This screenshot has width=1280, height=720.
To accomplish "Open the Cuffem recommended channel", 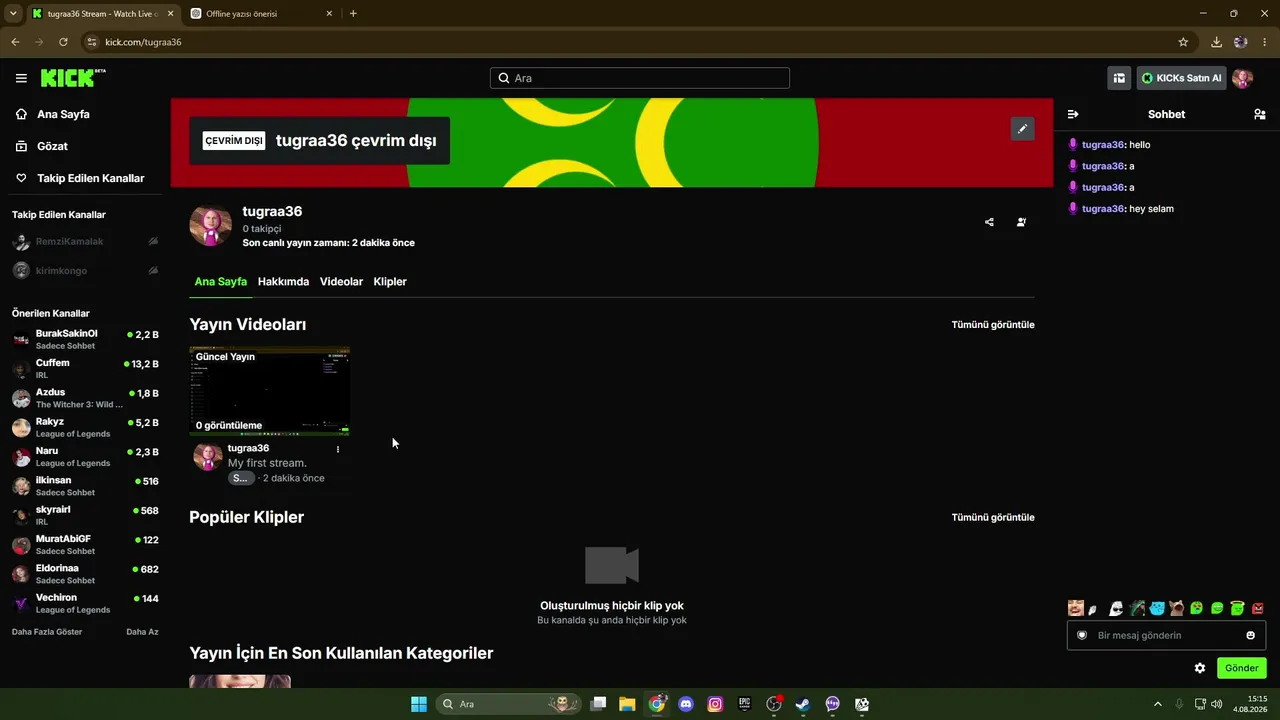I will pos(85,368).
